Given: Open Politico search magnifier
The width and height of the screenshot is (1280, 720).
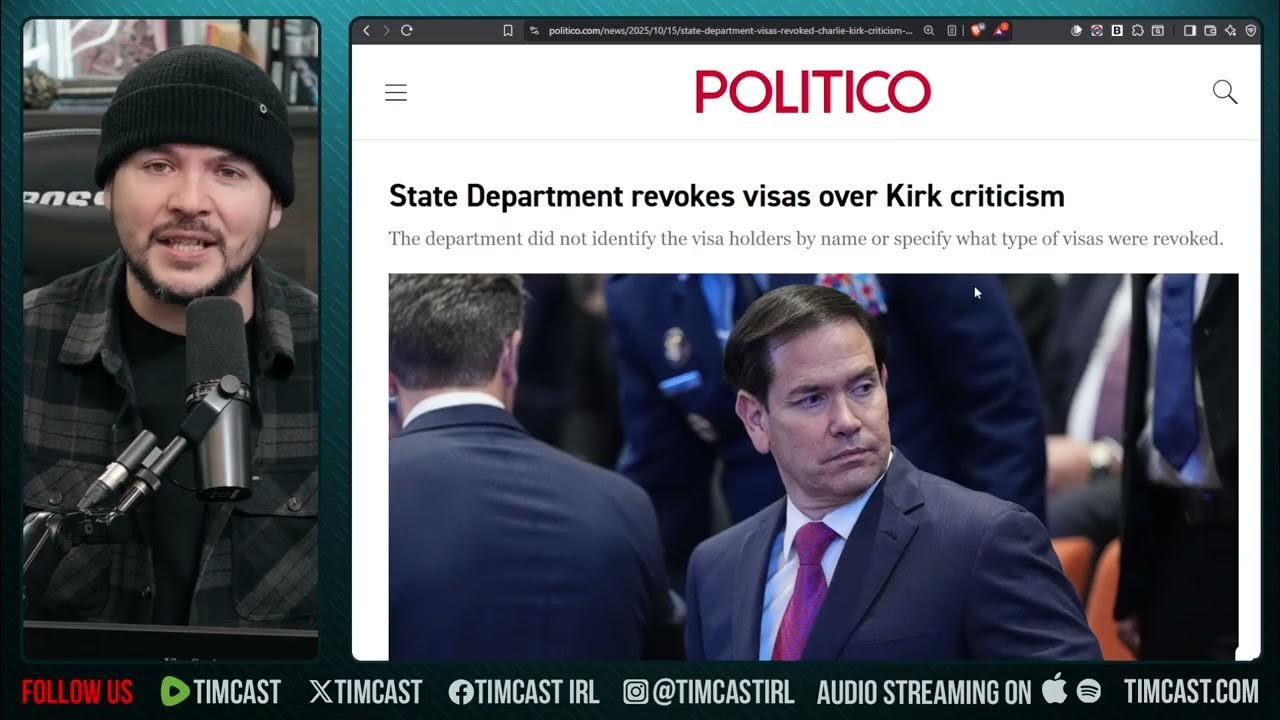Looking at the screenshot, I should (x=1225, y=93).
